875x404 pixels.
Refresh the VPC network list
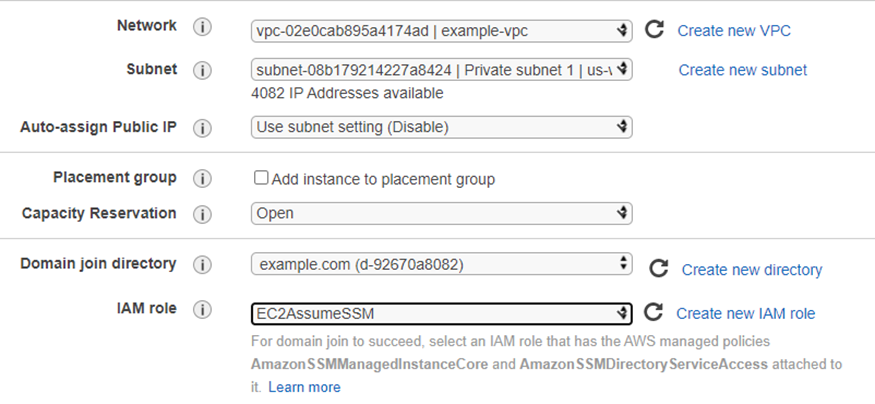655,30
